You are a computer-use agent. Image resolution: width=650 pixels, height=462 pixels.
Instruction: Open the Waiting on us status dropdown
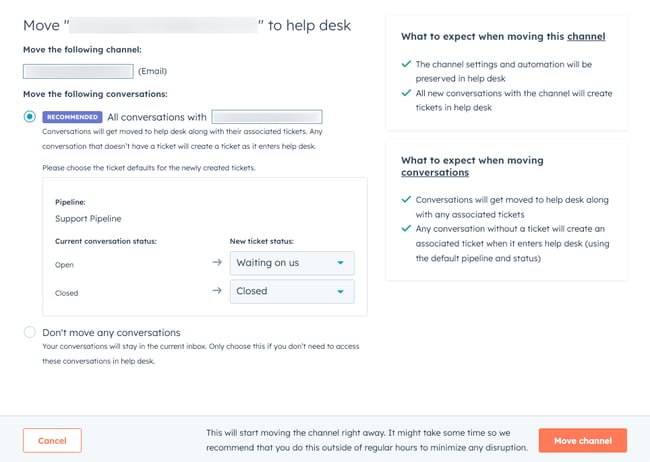coord(292,263)
